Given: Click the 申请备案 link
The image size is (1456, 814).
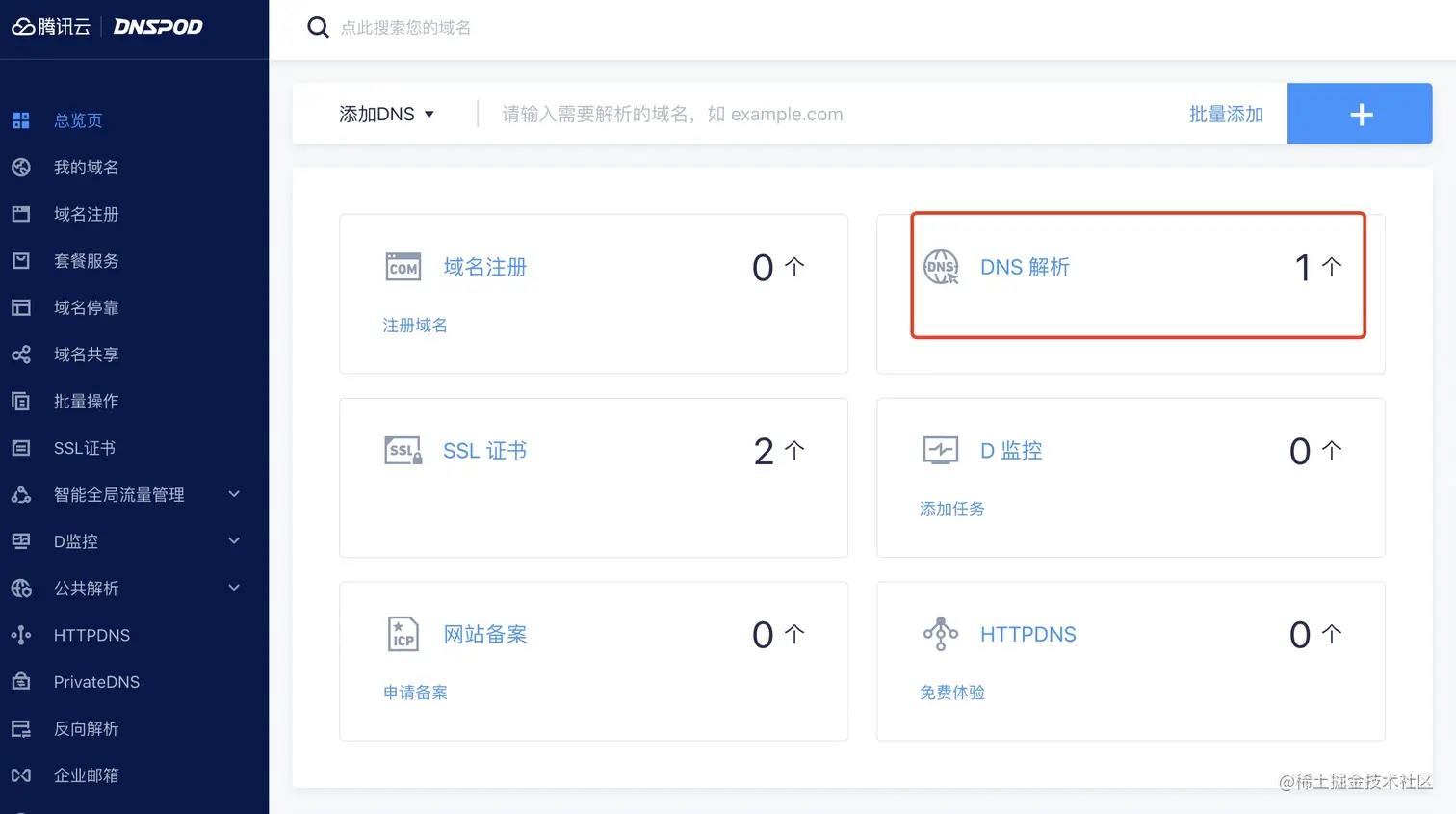Looking at the screenshot, I should point(415,693).
